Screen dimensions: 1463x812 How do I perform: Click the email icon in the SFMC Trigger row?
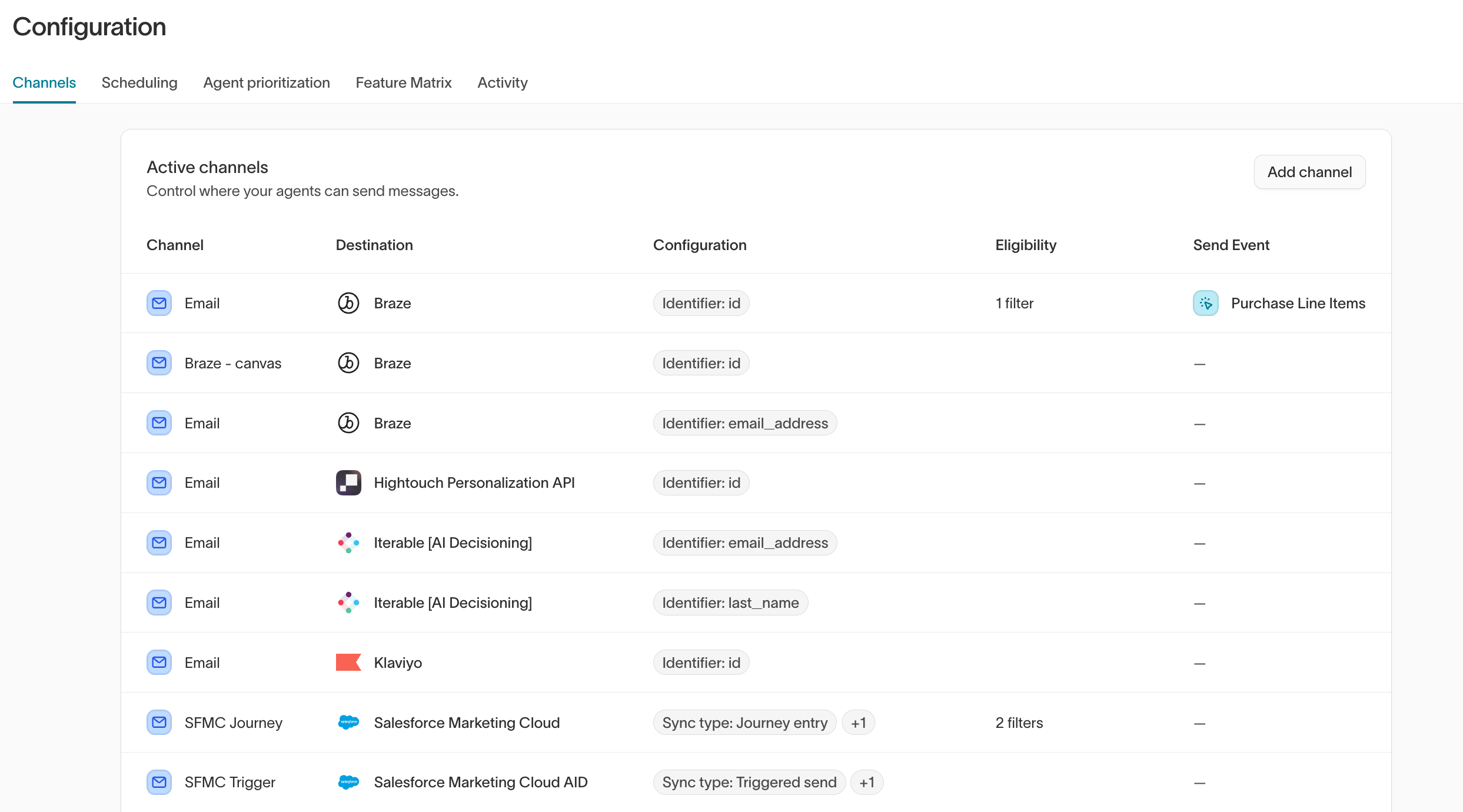pyautogui.click(x=159, y=782)
